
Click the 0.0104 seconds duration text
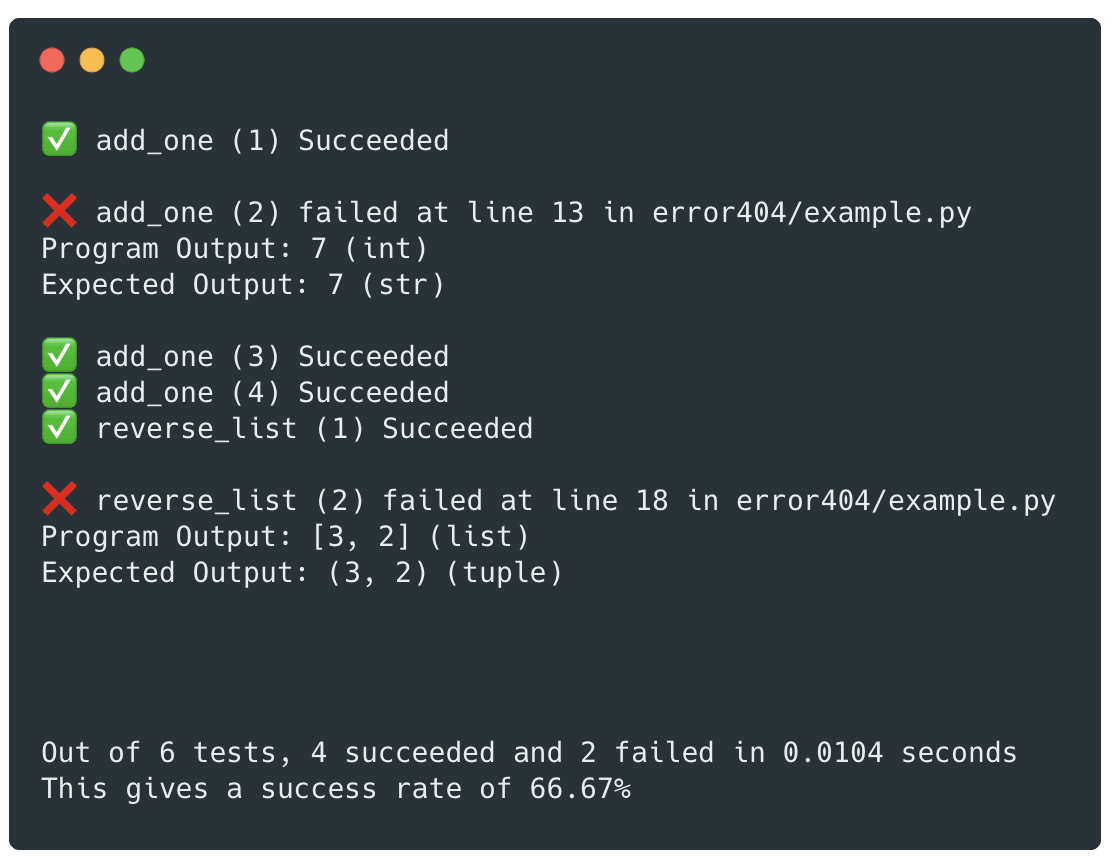tap(900, 753)
